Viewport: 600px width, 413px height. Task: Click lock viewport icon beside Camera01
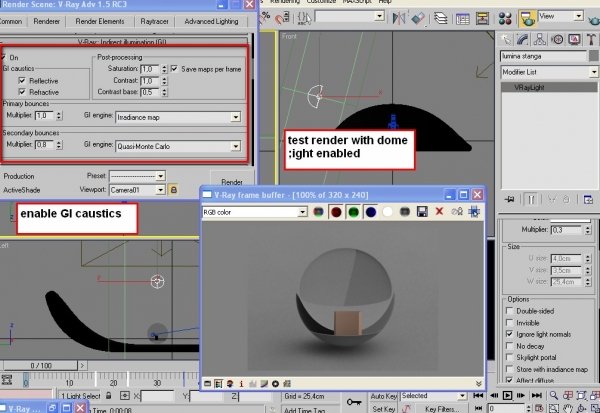pos(173,190)
